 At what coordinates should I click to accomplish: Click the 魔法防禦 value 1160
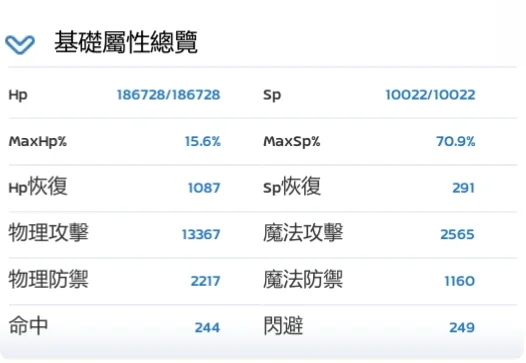pyautogui.click(x=460, y=281)
